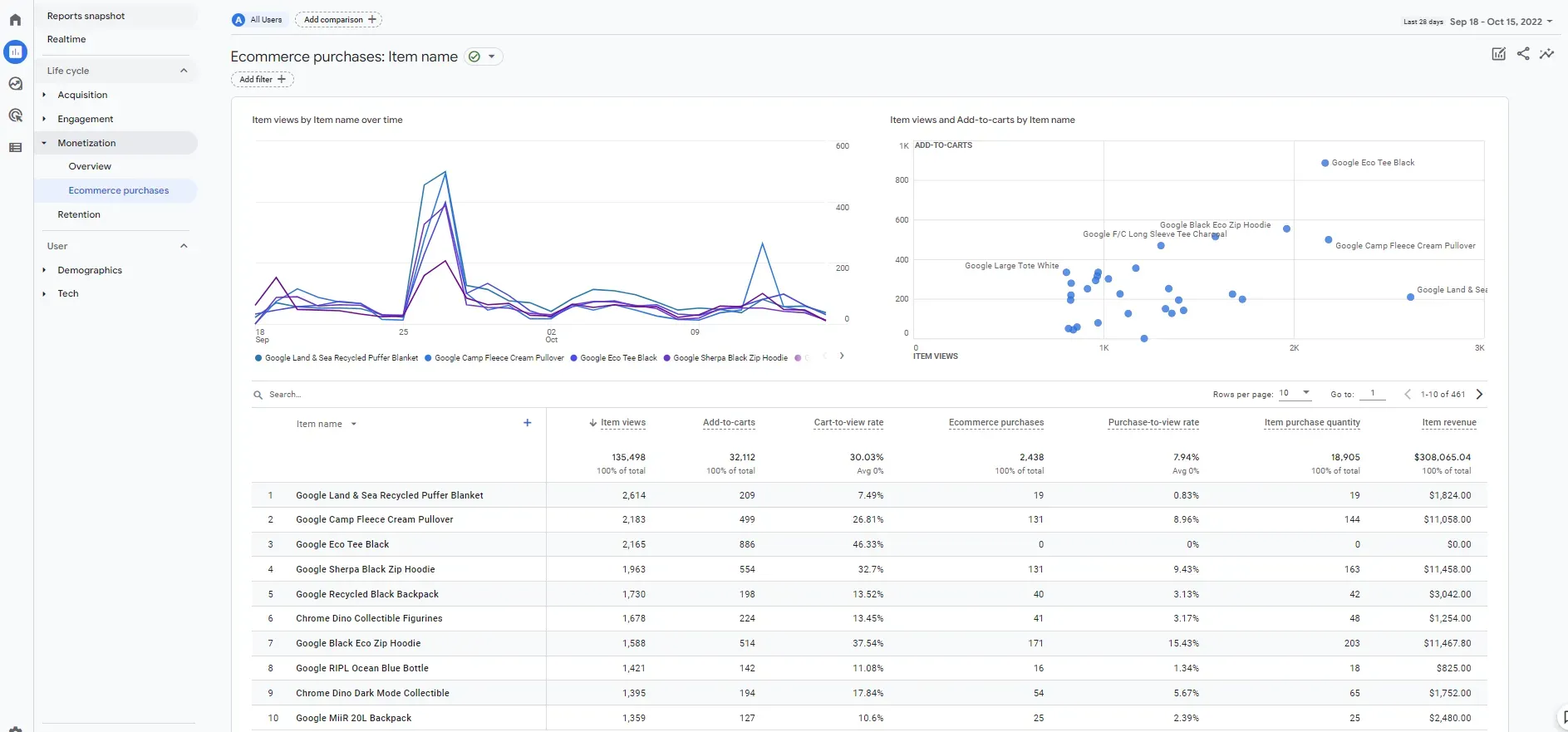Image resolution: width=1568 pixels, height=732 pixels.
Task: Open the Insights sparkline icon
Action: coord(1546,54)
